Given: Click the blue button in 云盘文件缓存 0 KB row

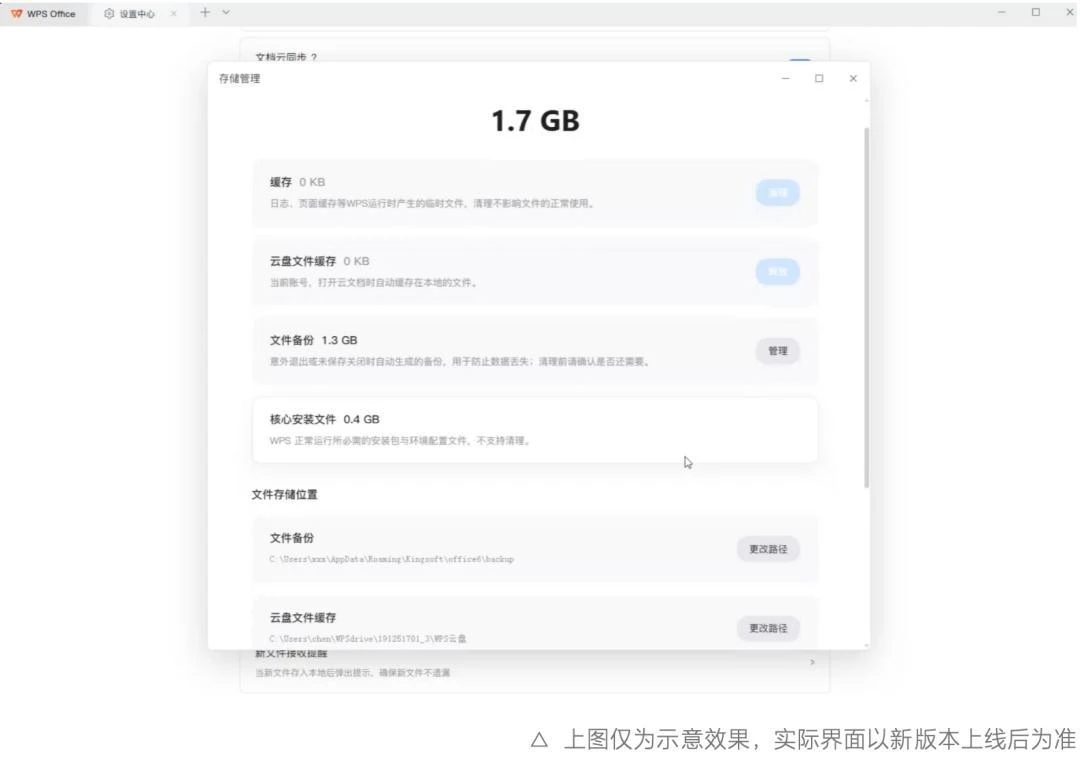Looking at the screenshot, I should coord(778,272).
